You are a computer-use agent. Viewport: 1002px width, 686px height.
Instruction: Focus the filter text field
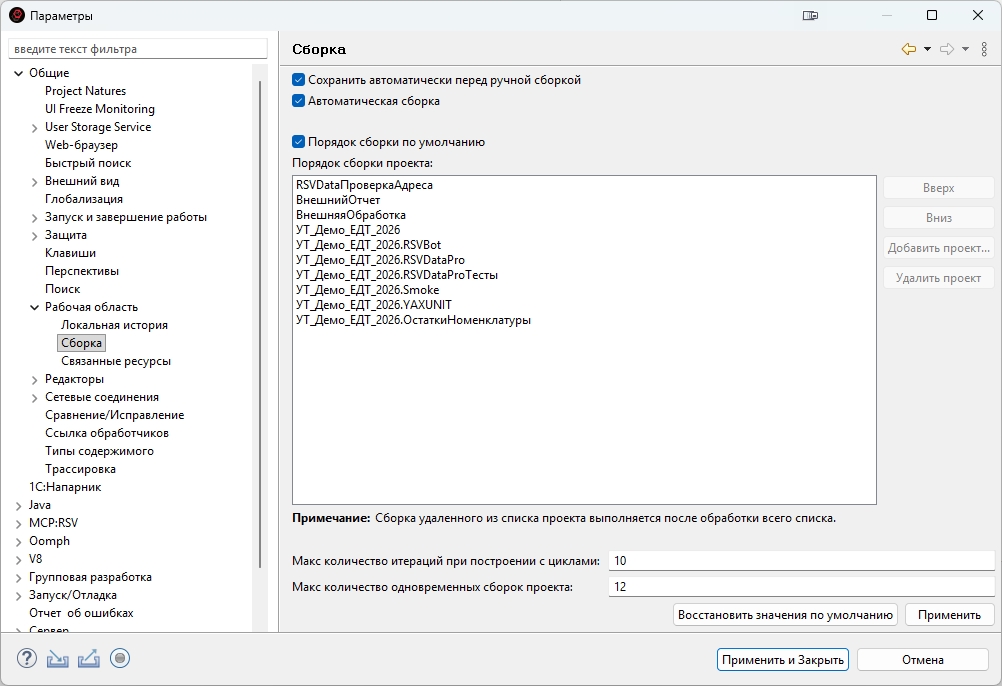coord(138,49)
